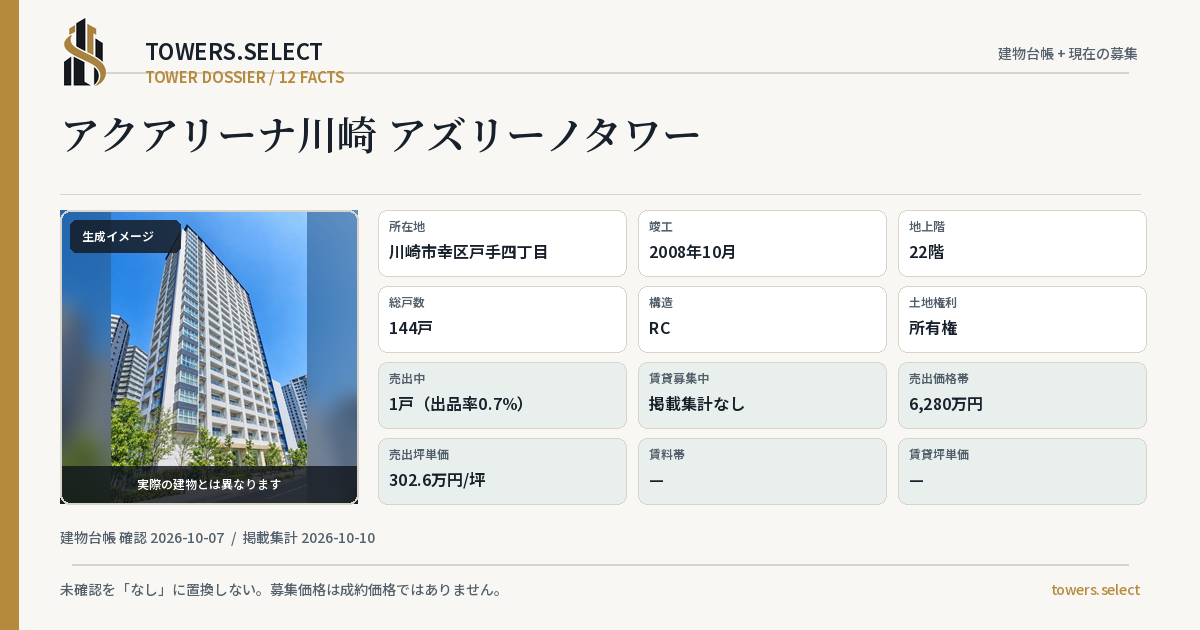The height and width of the screenshot is (630, 1200).
Task: Select the 竣工 2008年10月 card
Action: [x=762, y=243]
